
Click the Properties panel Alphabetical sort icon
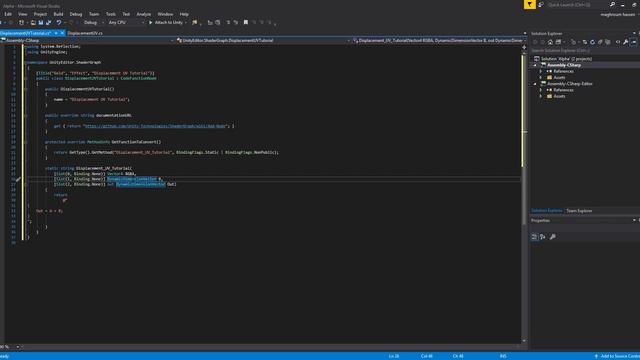point(543,237)
